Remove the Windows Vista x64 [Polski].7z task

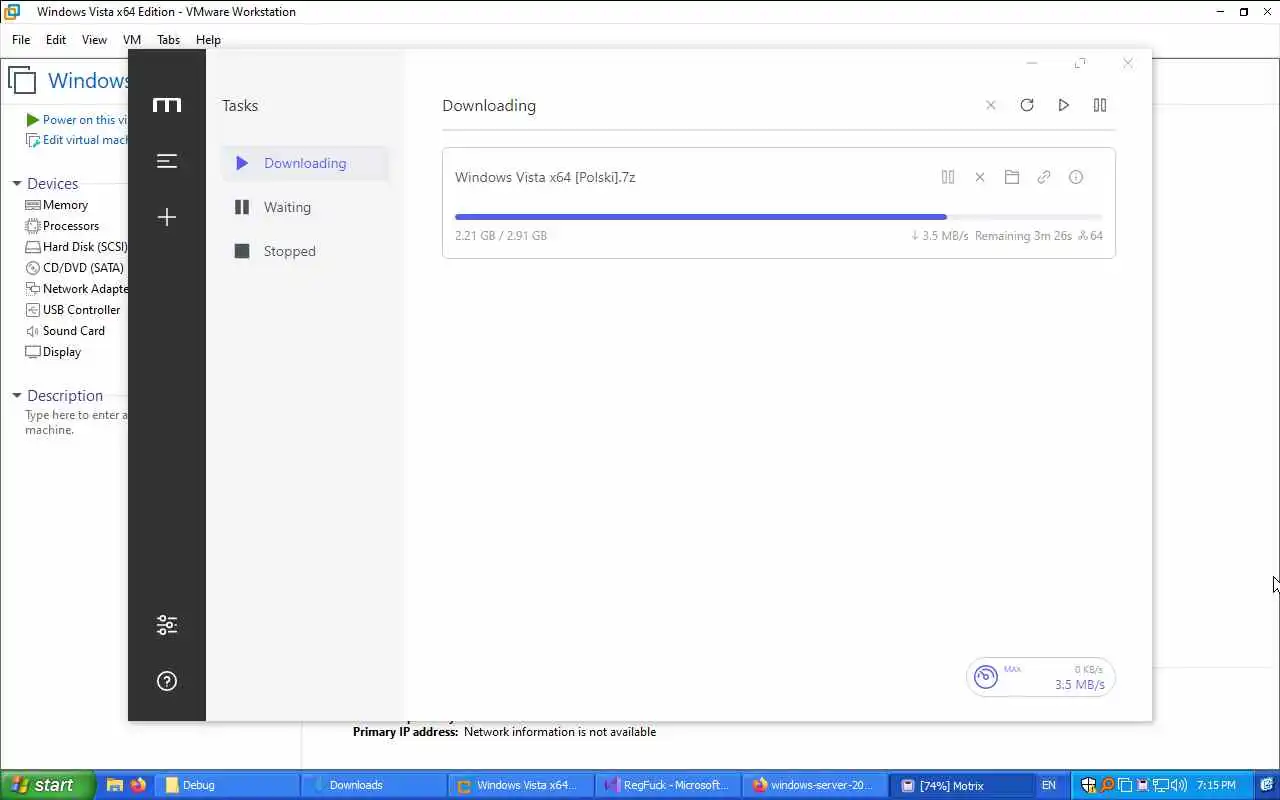980,177
